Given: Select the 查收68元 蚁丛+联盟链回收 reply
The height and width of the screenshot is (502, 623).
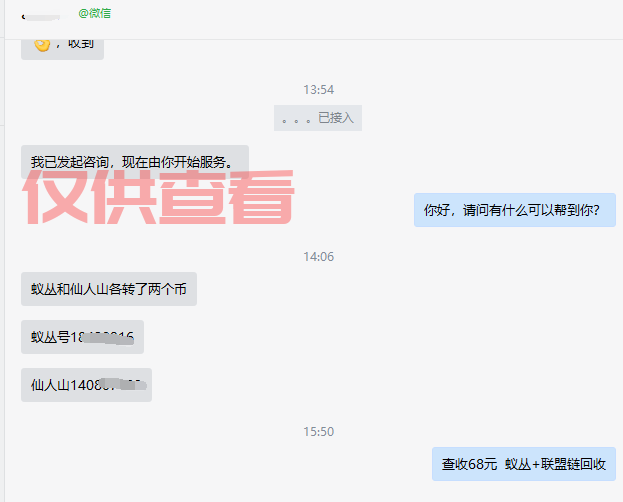Looking at the screenshot, I should (524, 464).
